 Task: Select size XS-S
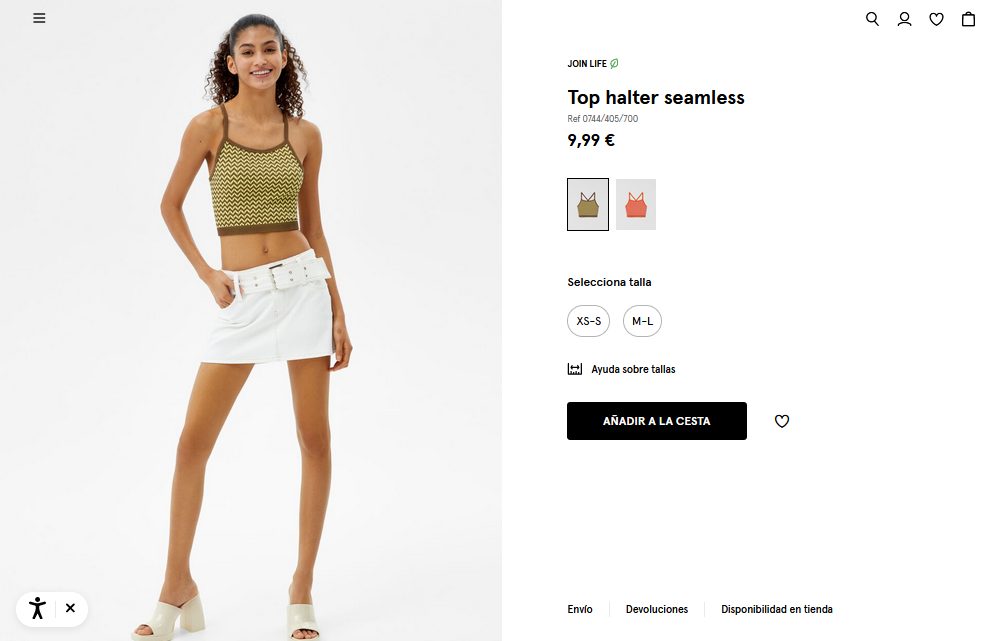(x=588, y=321)
